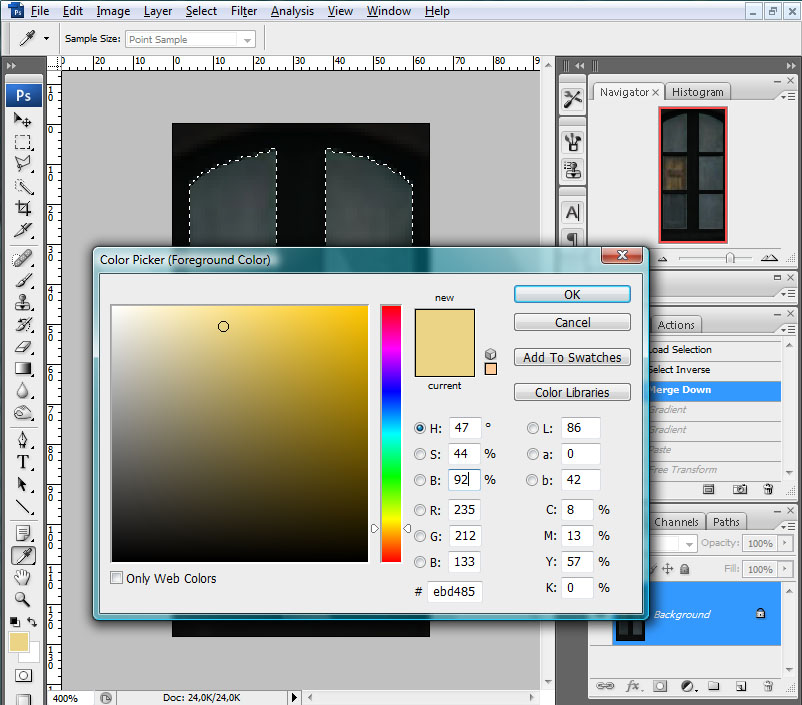
Task: Expand the layer Opacity slider arrow
Action: (x=783, y=543)
